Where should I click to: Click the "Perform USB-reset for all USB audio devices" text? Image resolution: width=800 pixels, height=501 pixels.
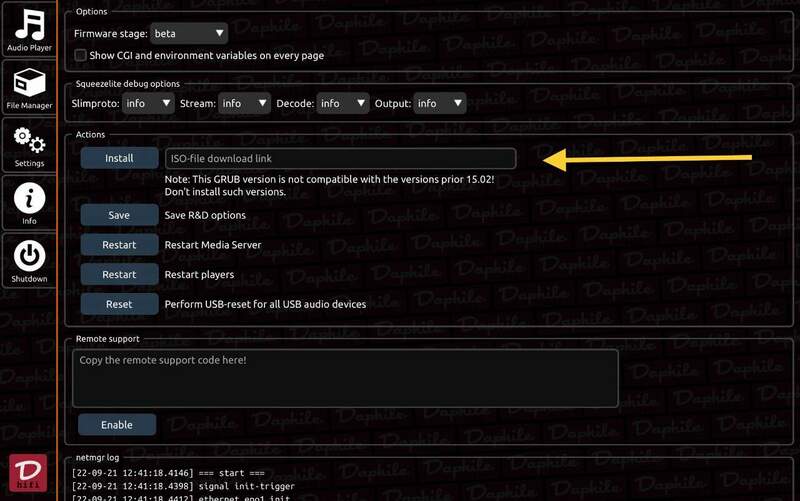point(265,304)
